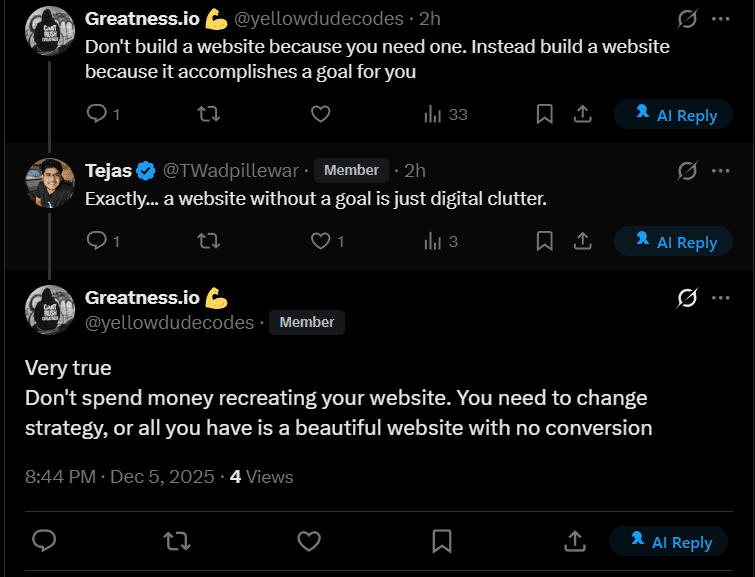Open Tejas's profile picture
The image size is (755, 577).
pyautogui.click(x=50, y=183)
